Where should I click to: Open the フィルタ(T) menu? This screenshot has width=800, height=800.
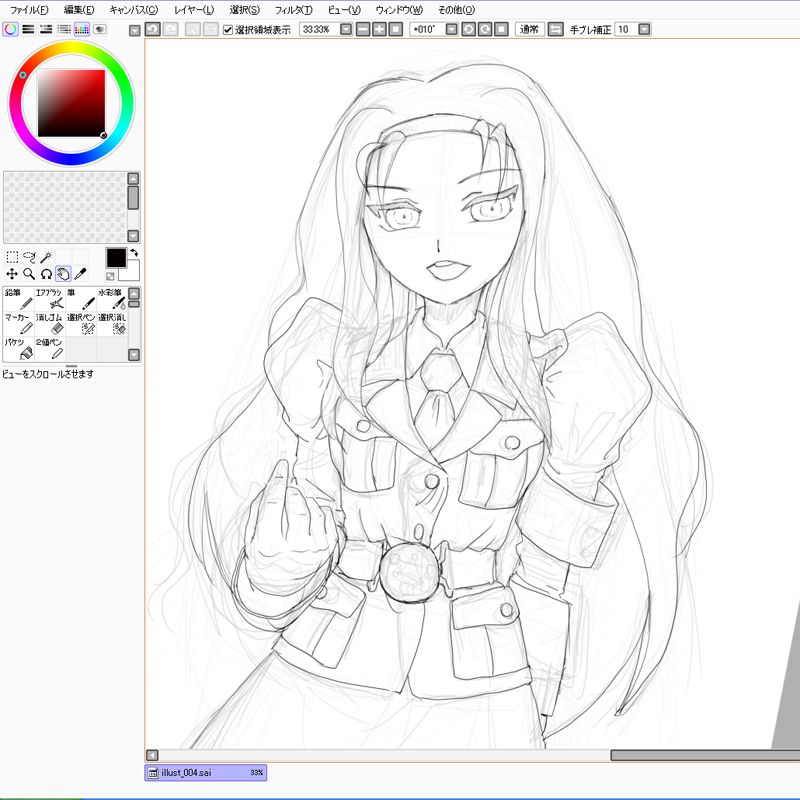[293, 10]
